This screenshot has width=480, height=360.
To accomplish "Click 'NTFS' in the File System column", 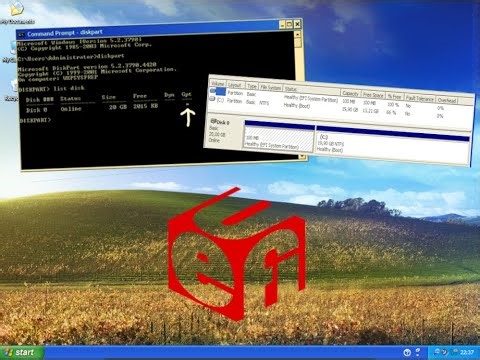I will tap(264, 103).
